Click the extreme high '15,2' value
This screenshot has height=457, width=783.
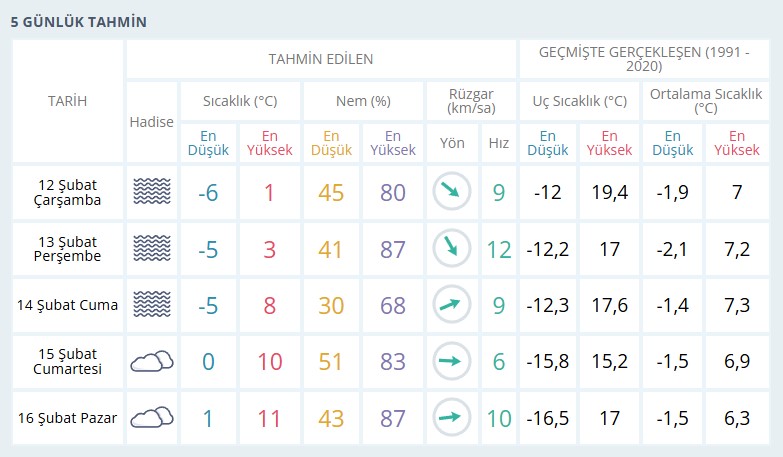pyautogui.click(x=610, y=361)
